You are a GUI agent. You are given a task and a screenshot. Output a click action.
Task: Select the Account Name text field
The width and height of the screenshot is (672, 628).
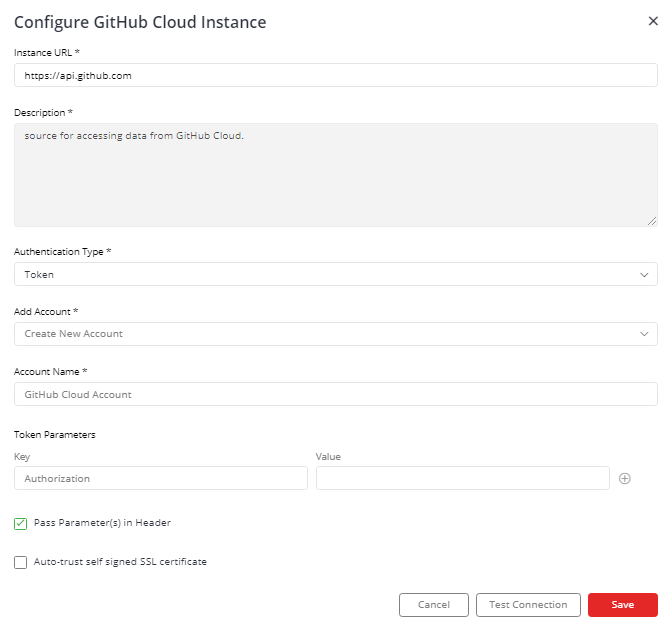335,394
